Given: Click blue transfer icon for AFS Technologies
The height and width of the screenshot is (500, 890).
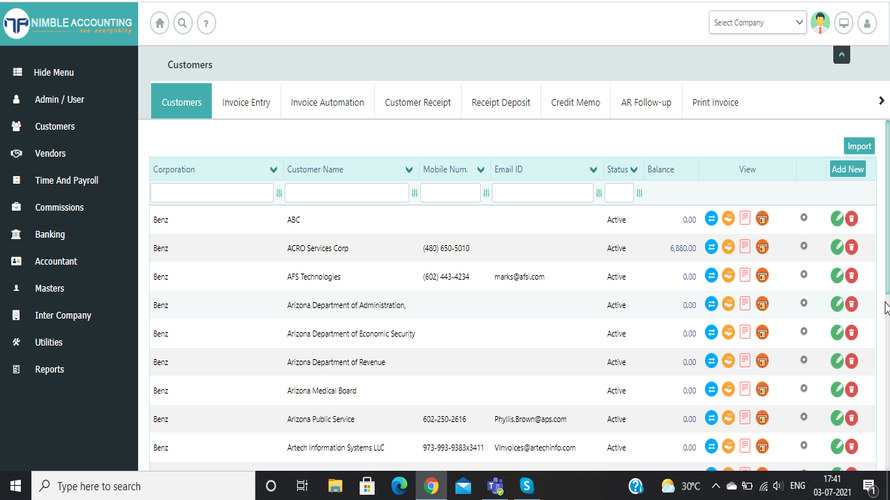Looking at the screenshot, I should (x=712, y=276).
